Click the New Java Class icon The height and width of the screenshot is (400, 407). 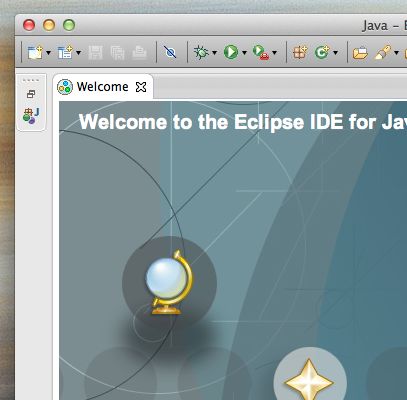[x=322, y=52]
